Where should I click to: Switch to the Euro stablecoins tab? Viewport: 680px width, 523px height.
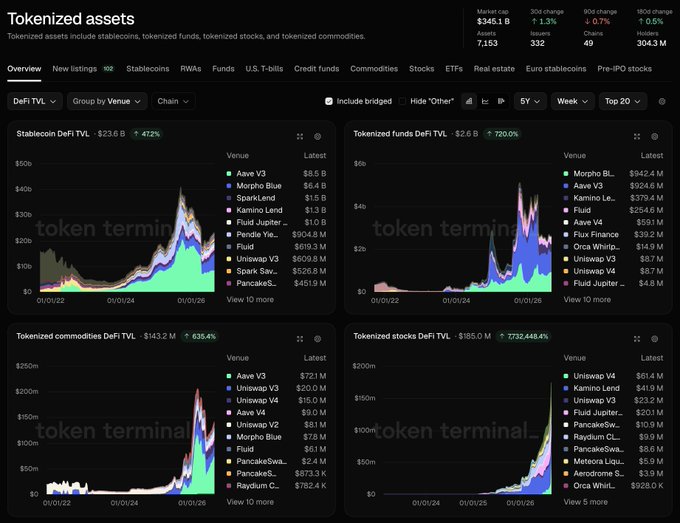[x=556, y=69]
